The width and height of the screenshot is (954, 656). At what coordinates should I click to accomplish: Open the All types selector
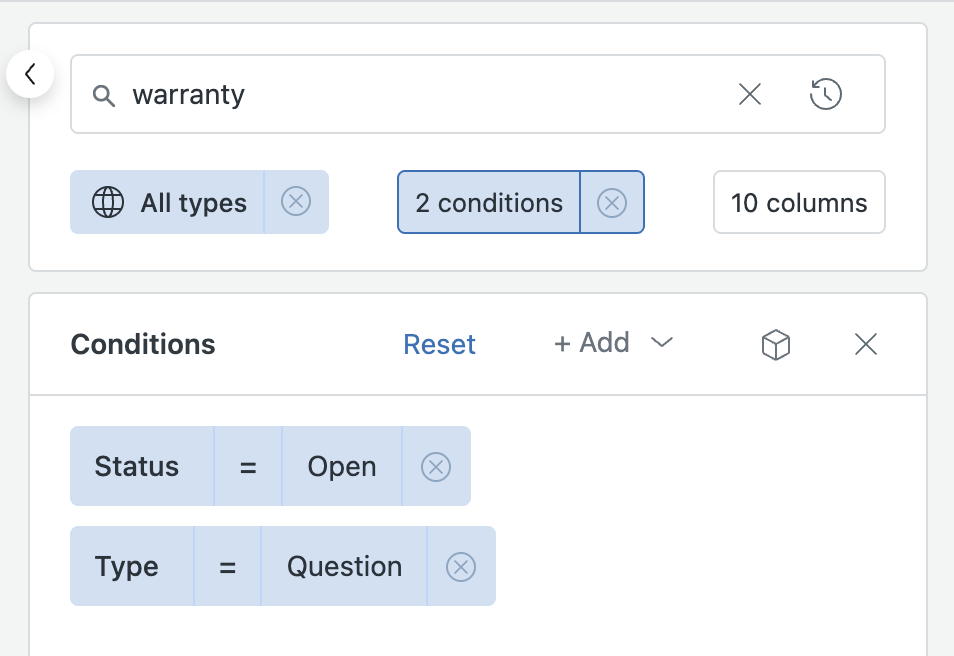[x=167, y=202]
